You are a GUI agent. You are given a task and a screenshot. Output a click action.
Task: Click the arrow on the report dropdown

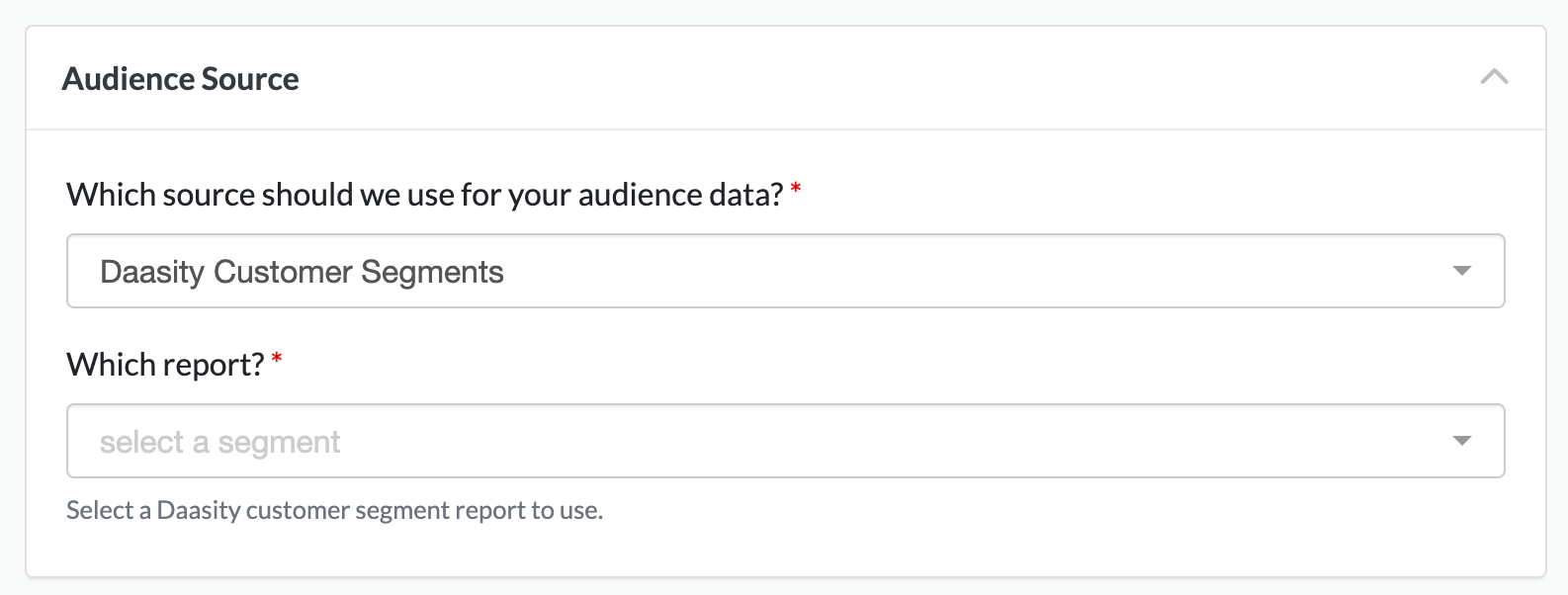[1462, 441]
